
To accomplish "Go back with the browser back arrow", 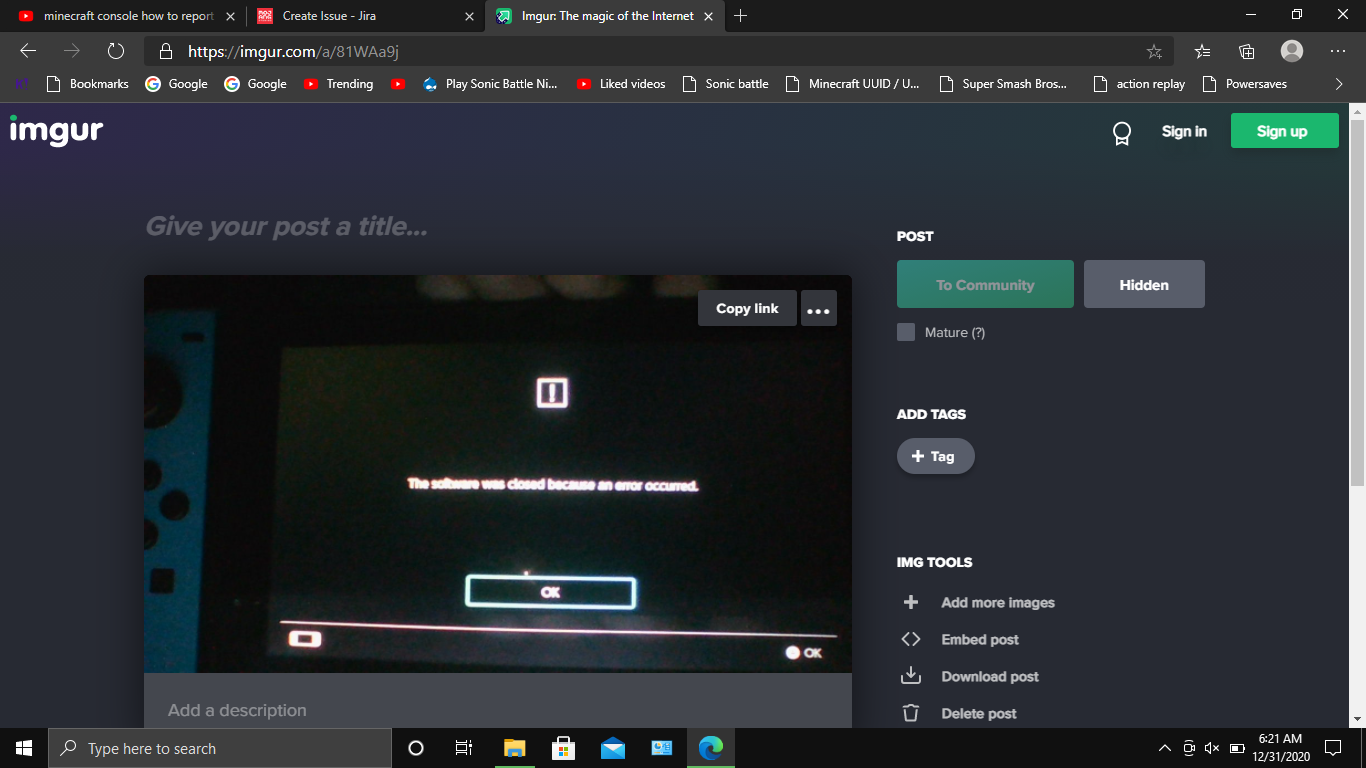I will pos(28,51).
